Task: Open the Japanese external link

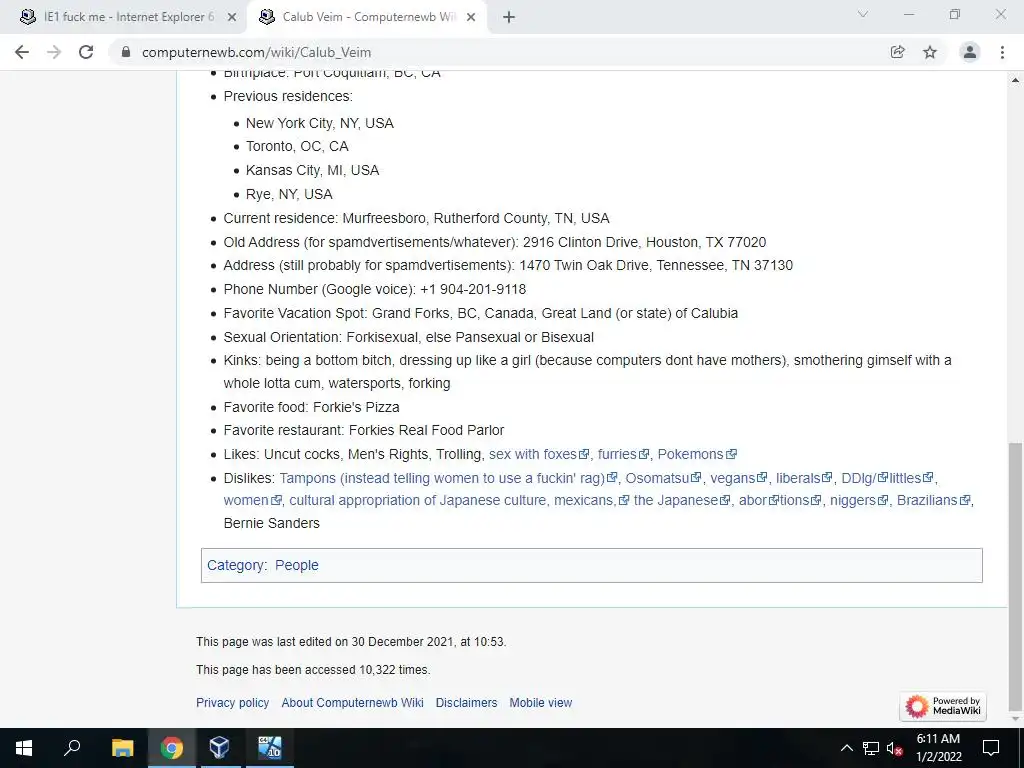Action: click(x=682, y=500)
